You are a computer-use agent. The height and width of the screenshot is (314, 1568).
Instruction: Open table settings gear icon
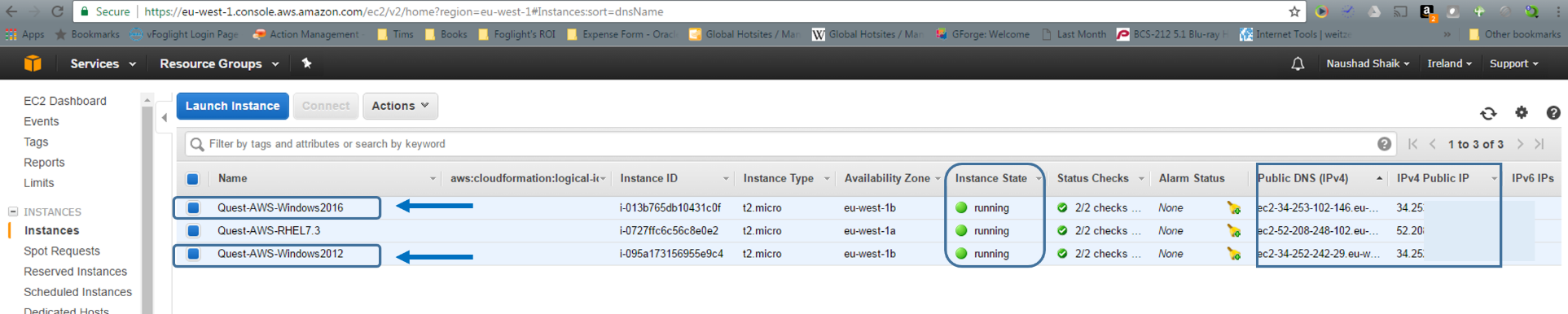tap(1521, 113)
